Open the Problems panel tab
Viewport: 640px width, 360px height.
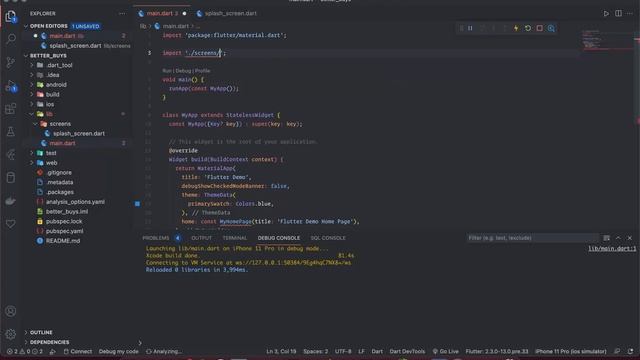point(156,238)
